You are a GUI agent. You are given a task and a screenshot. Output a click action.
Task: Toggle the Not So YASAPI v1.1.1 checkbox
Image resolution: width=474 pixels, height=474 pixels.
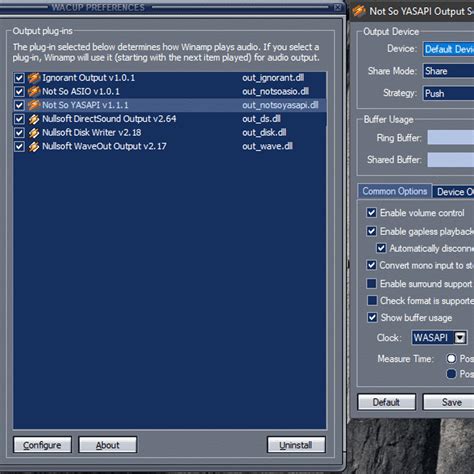click(19, 105)
